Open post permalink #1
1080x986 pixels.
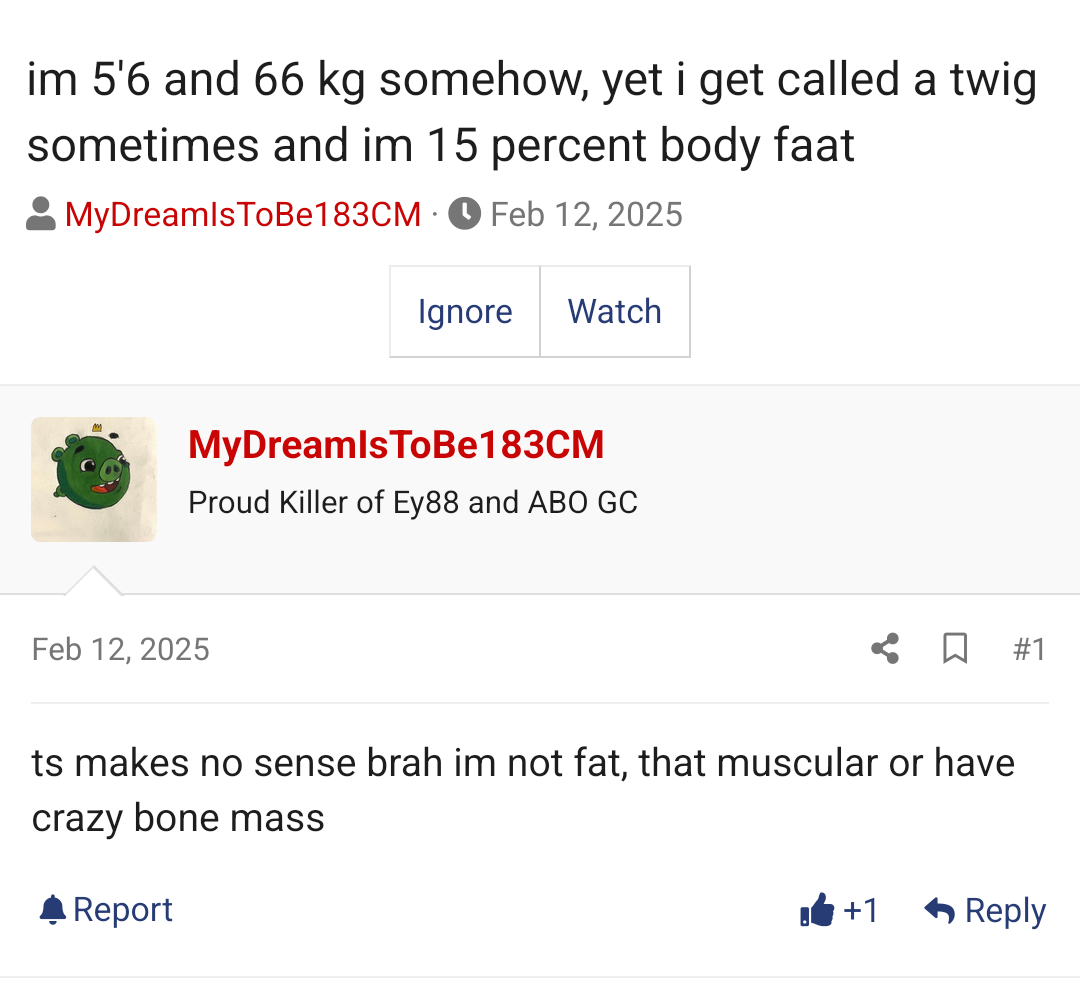(1031, 649)
